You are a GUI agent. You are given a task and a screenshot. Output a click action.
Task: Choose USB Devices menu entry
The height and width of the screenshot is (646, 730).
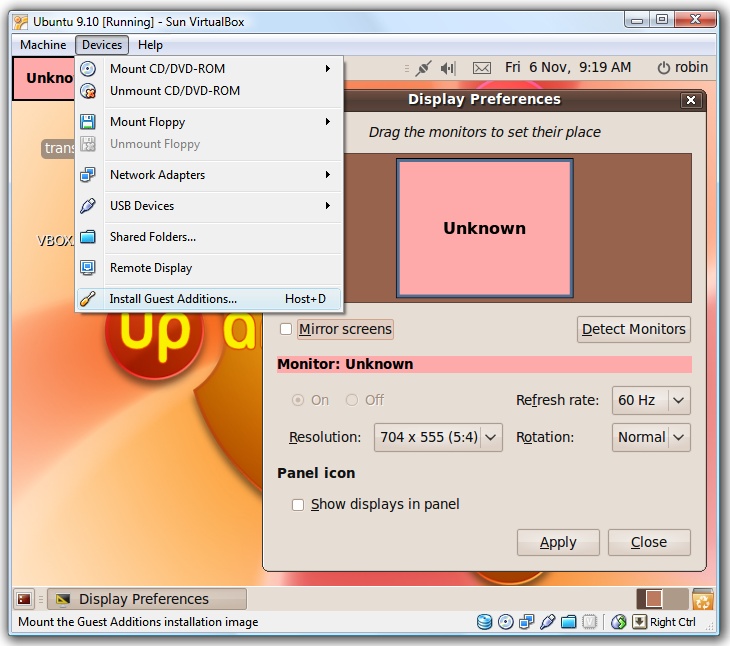tap(209, 206)
